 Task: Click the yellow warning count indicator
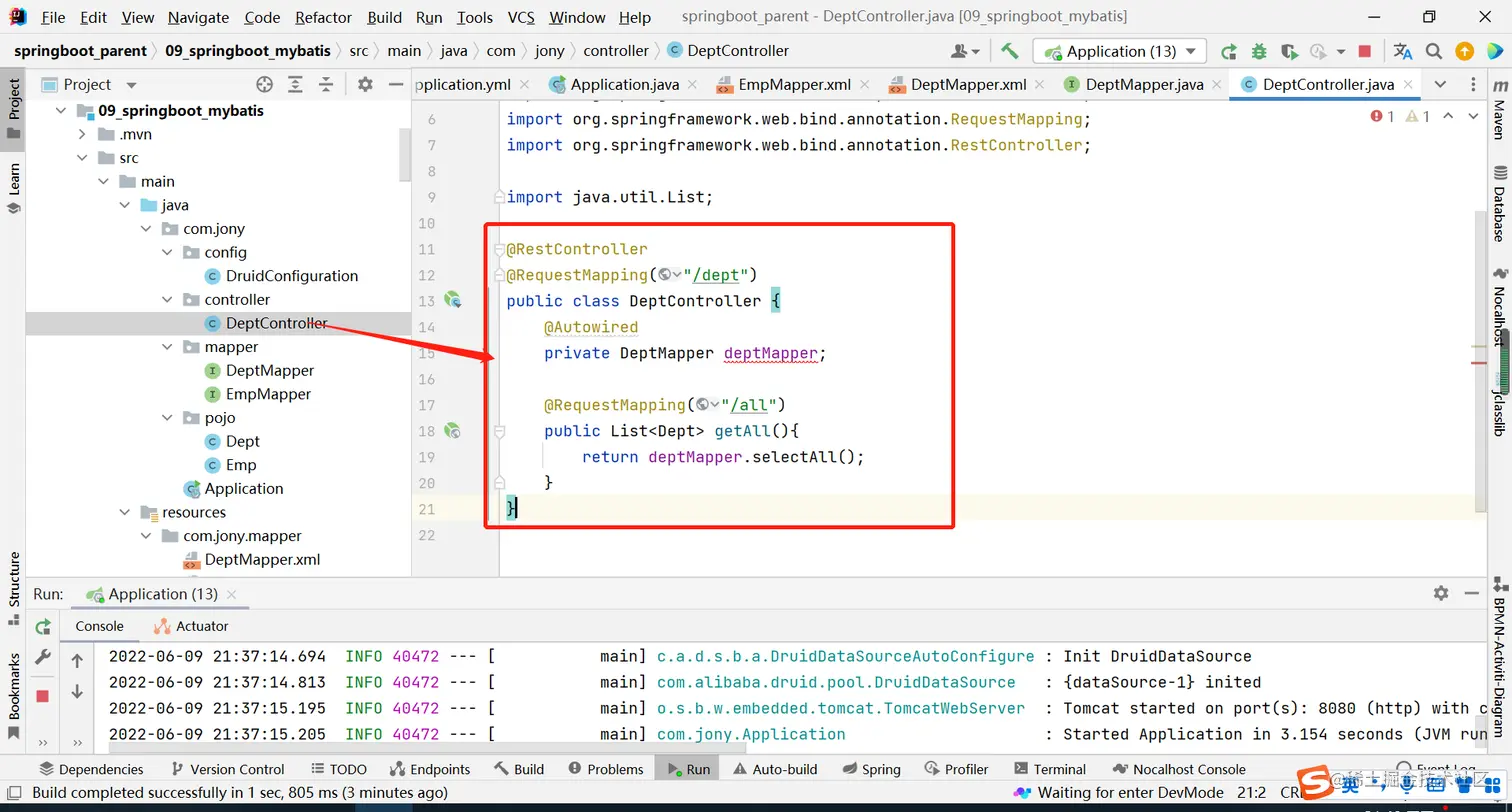pos(1418,117)
